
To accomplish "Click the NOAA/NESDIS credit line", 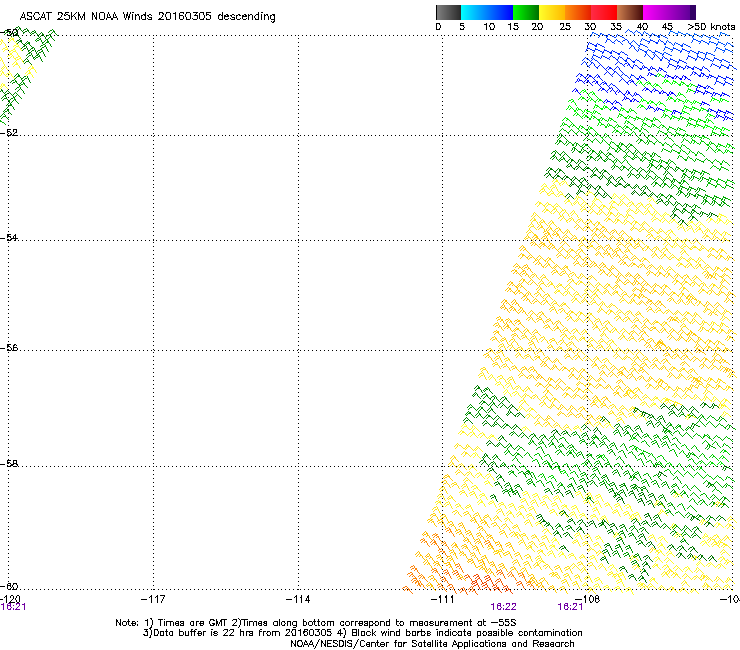I will tap(432, 644).
